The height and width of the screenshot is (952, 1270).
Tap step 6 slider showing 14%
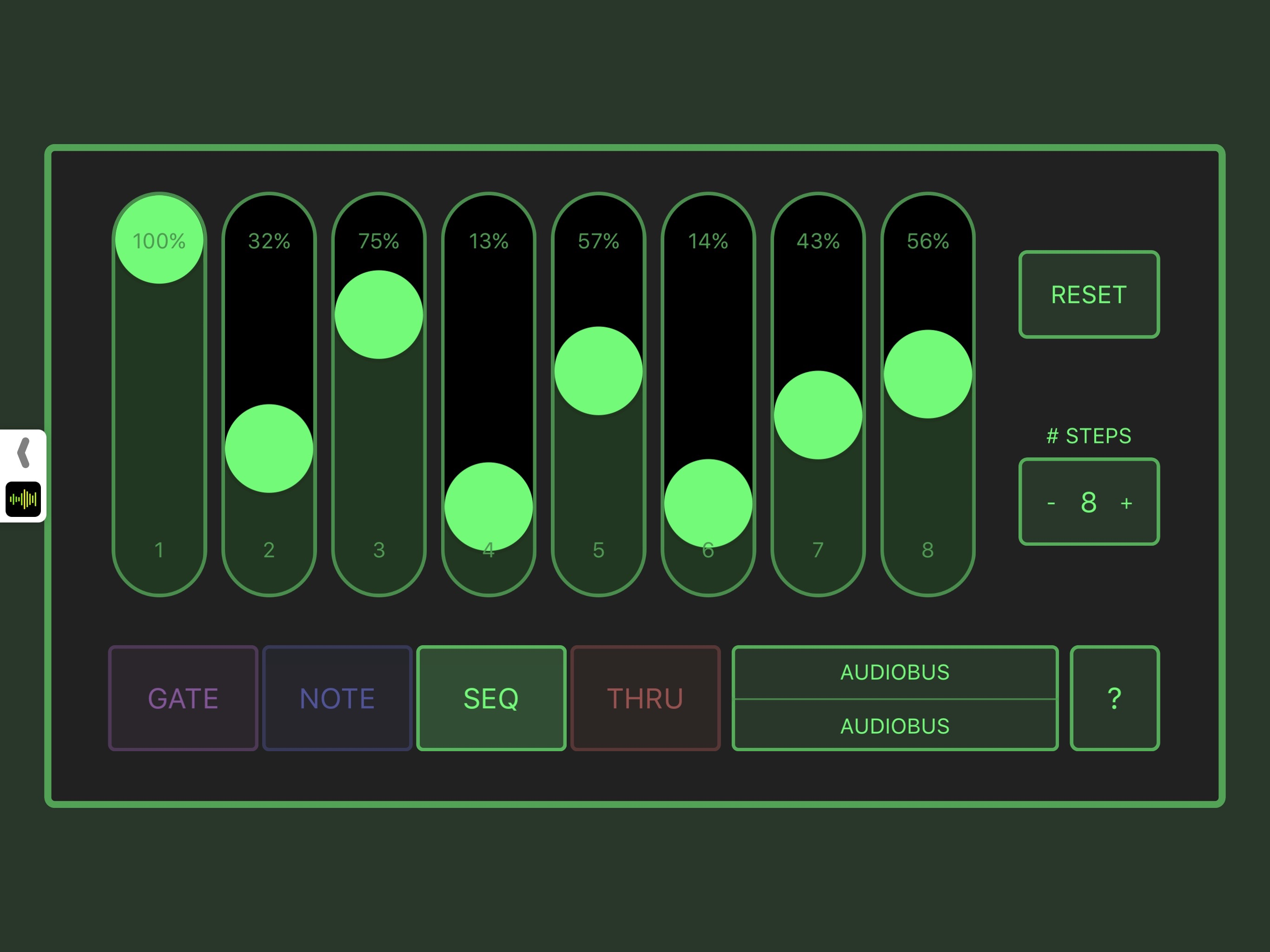coord(708,503)
